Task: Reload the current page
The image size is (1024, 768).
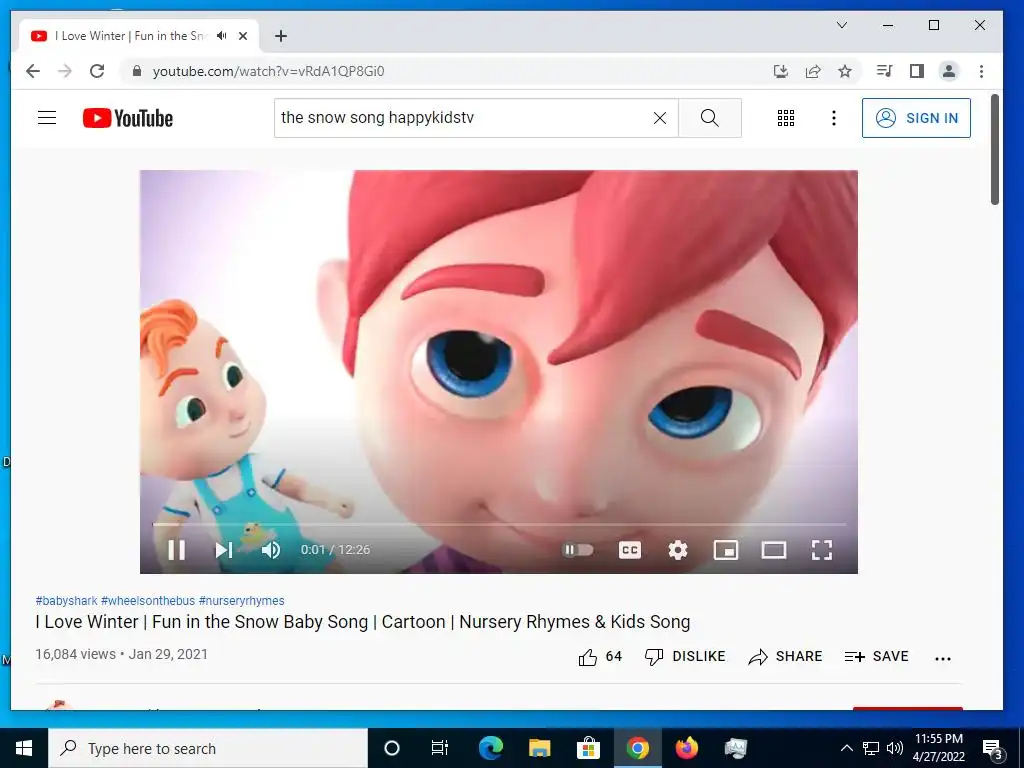Action: (x=97, y=71)
